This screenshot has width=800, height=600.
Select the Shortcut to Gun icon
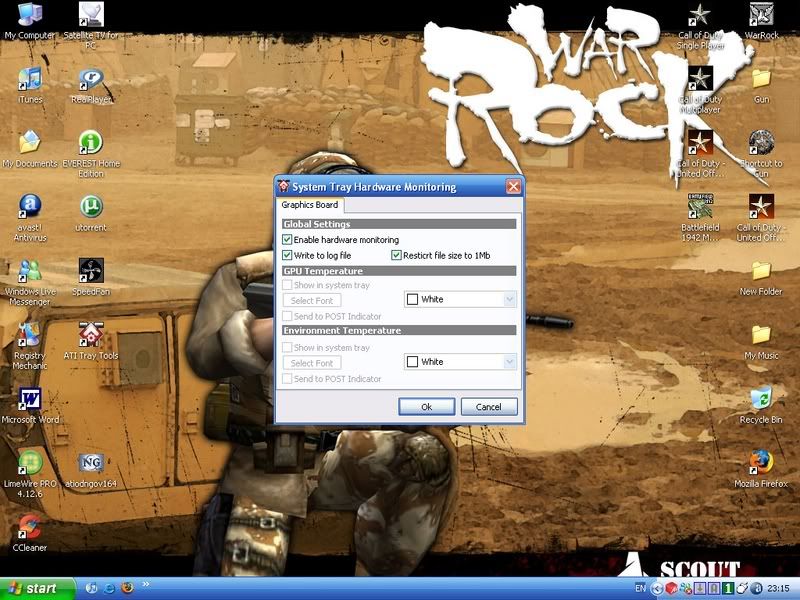point(761,154)
